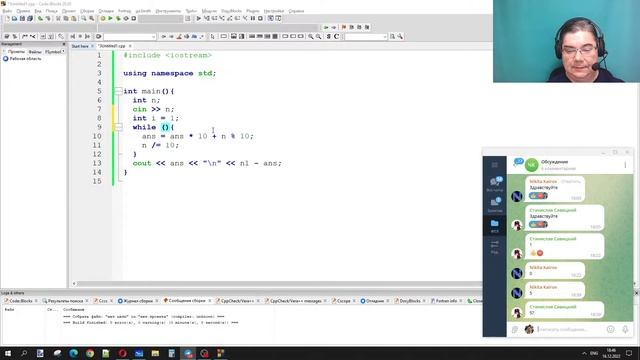Click the New file toolbar icon

coord(7,18)
